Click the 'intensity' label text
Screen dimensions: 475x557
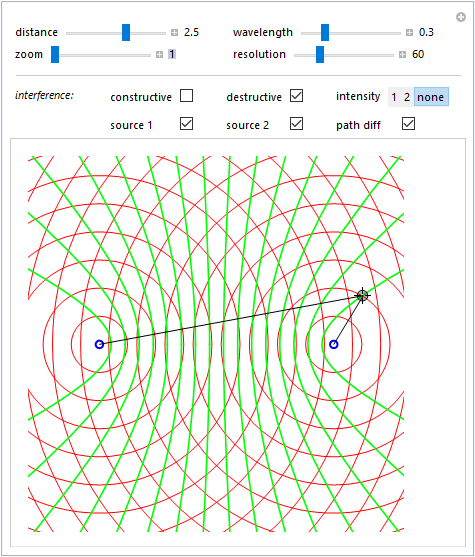(x=358, y=96)
